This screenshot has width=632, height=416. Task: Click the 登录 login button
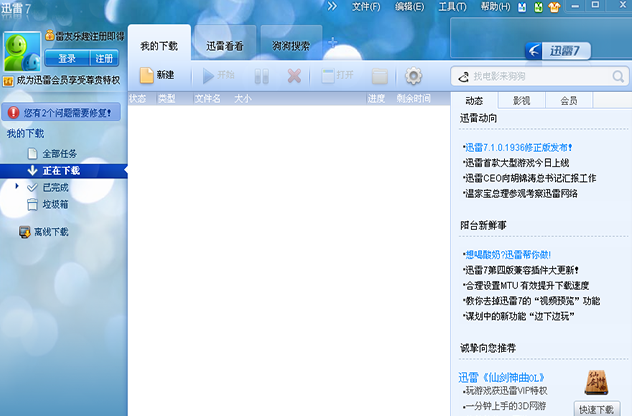coord(67,58)
